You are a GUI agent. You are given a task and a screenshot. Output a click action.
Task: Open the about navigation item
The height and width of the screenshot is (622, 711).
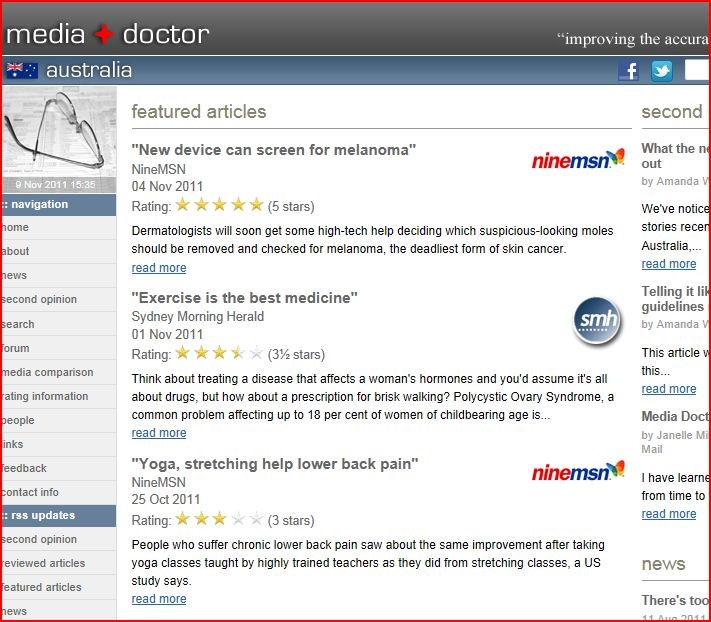58,252
